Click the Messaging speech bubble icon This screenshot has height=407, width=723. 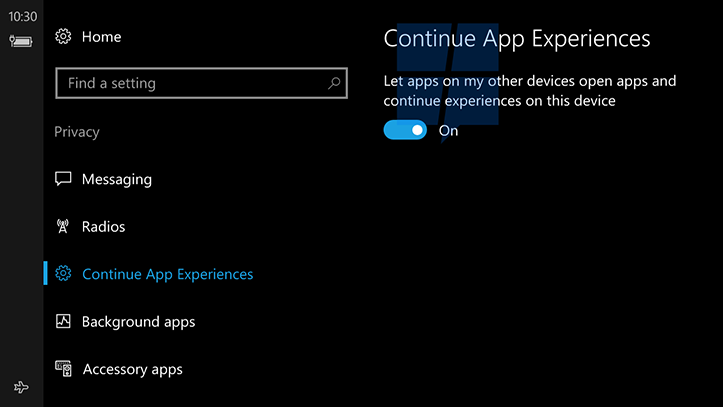pos(63,178)
